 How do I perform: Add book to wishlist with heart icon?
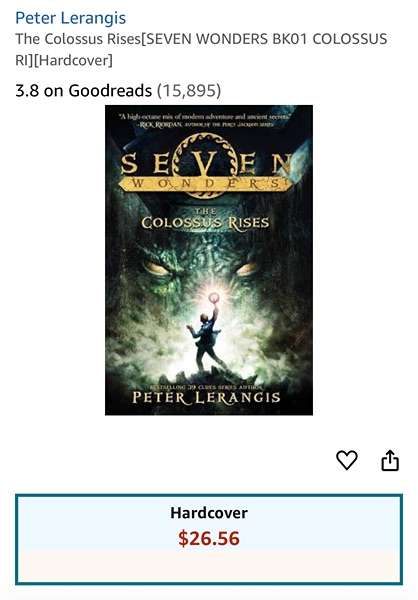point(347,460)
